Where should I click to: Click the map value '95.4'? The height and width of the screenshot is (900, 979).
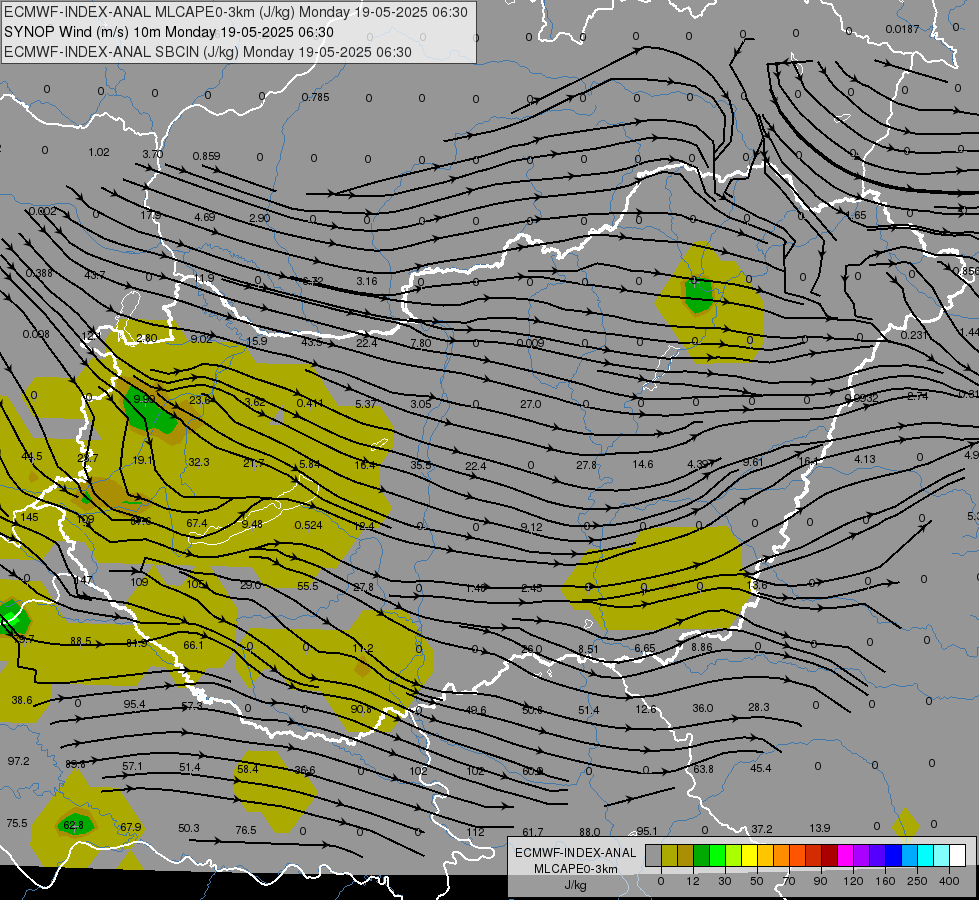[x=134, y=704]
